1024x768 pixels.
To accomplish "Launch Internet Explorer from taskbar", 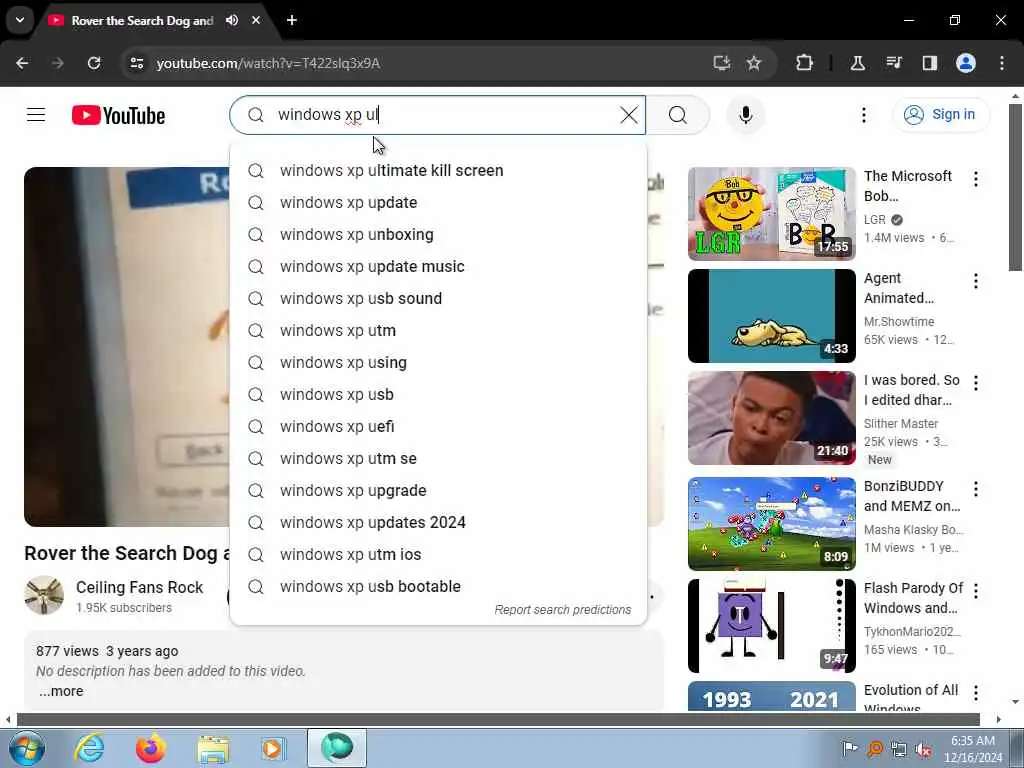I will click(x=89, y=748).
